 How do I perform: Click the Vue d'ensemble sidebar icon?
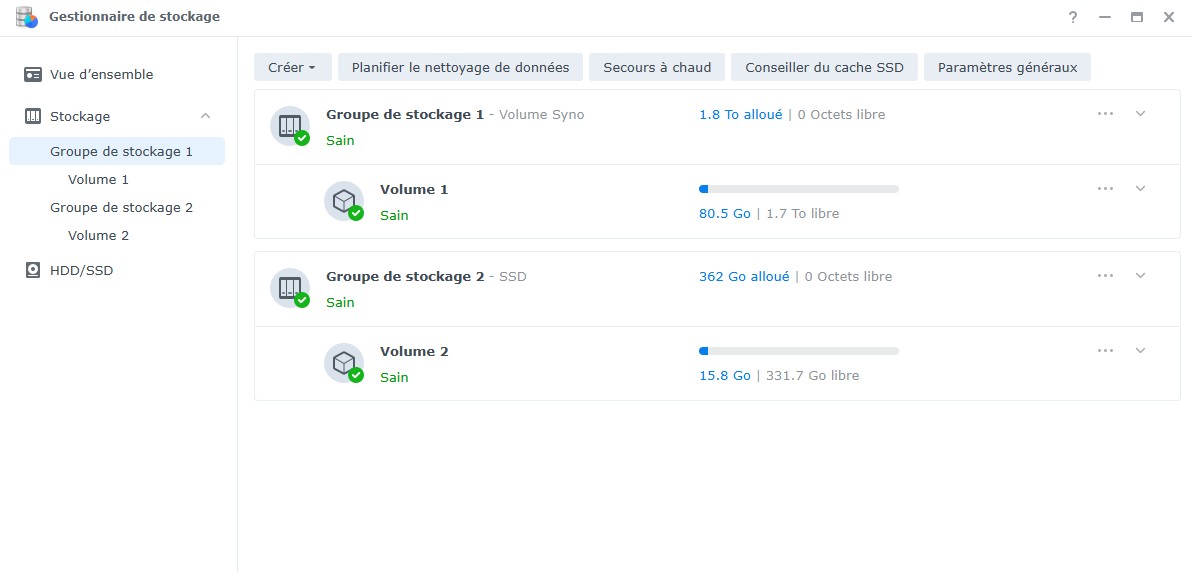pos(33,75)
